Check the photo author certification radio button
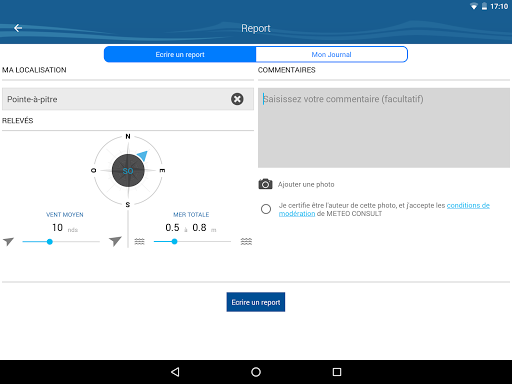 pyautogui.click(x=266, y=209)
